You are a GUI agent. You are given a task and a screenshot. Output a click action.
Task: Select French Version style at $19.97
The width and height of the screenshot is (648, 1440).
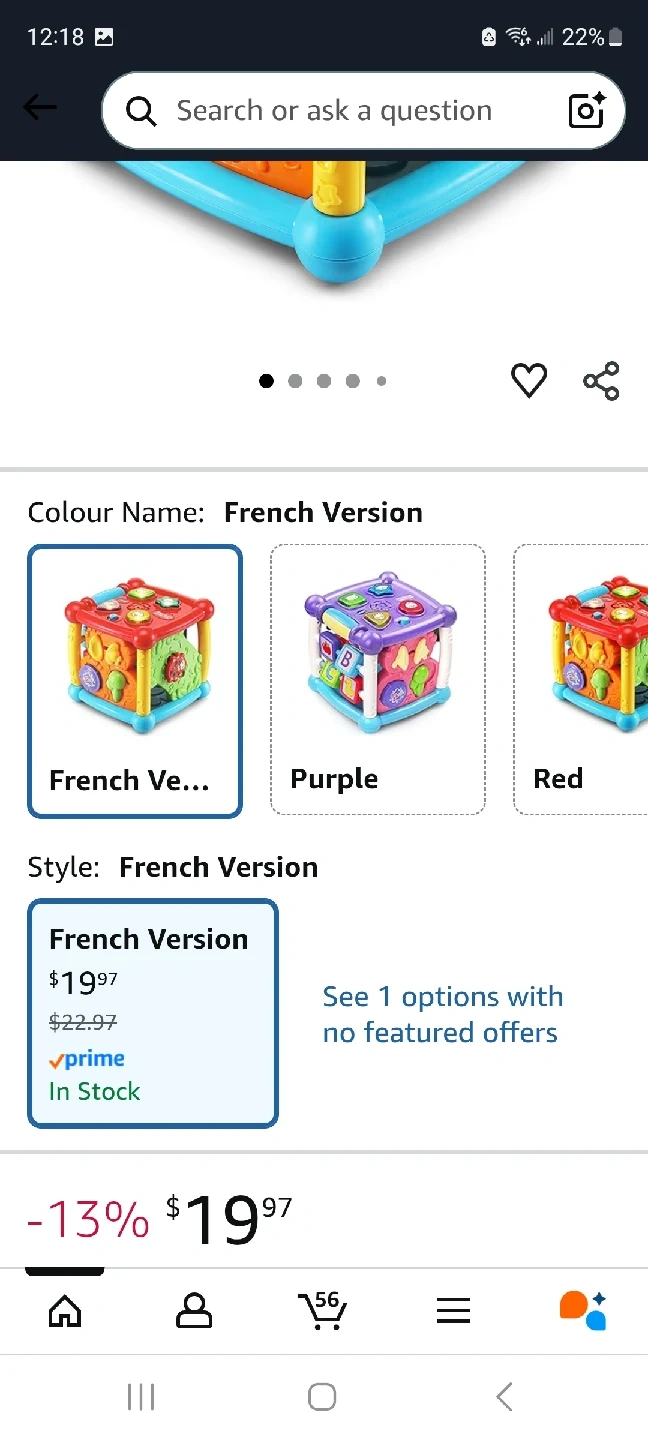click(x=153, y=1013)
